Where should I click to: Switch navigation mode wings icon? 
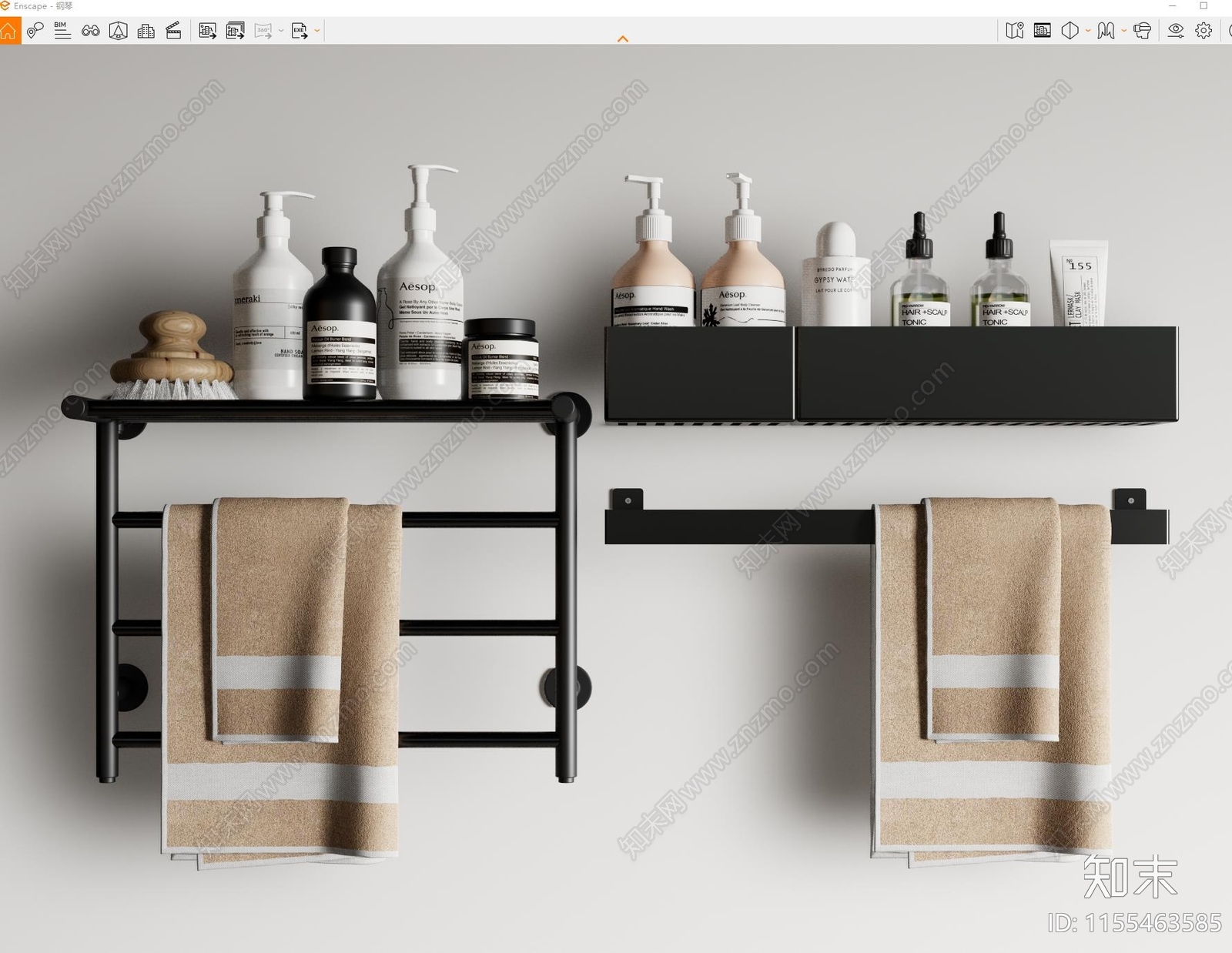pos(1106,31)
